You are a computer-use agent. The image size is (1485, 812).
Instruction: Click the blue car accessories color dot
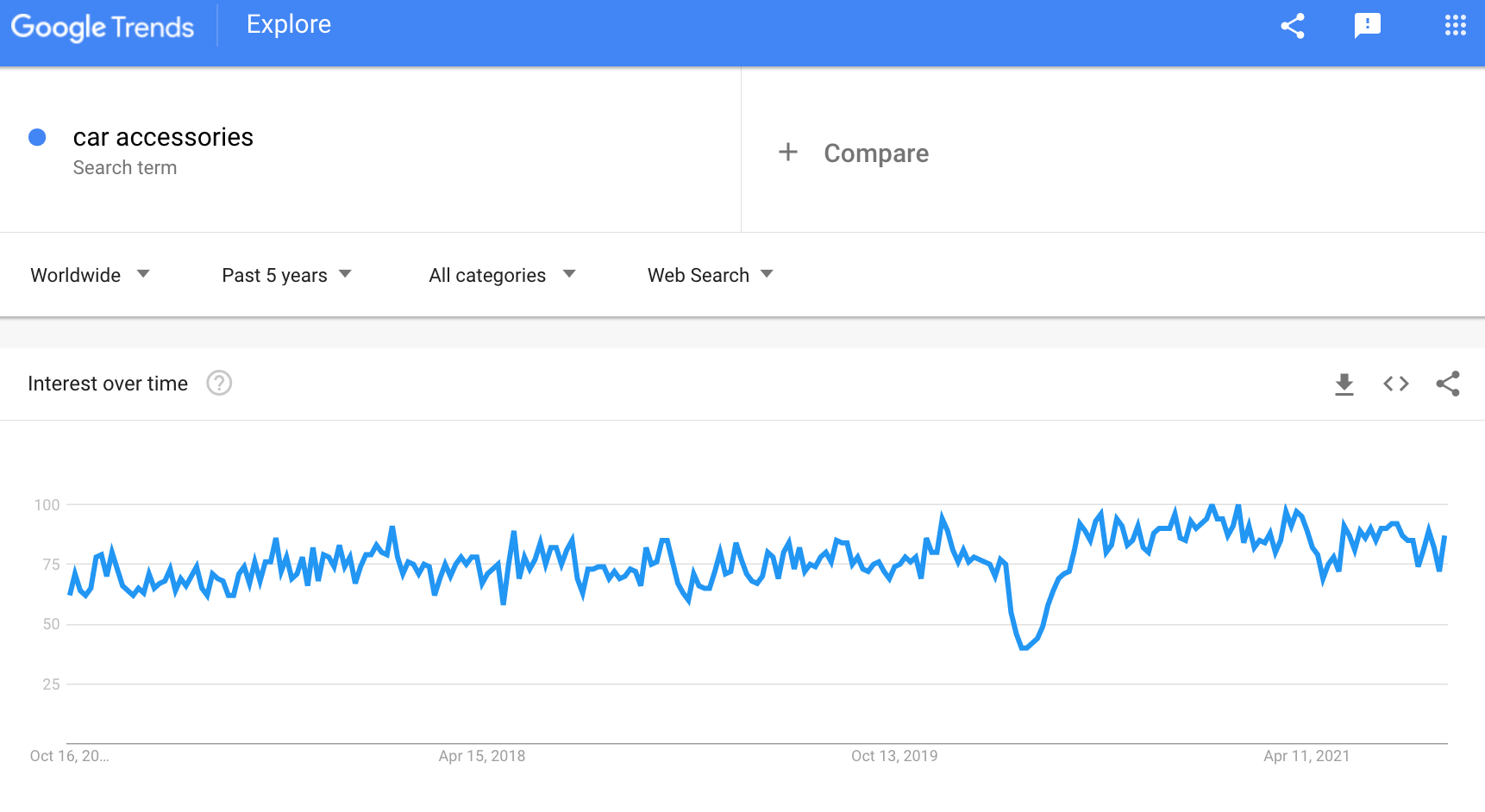[x=37, y=137]
